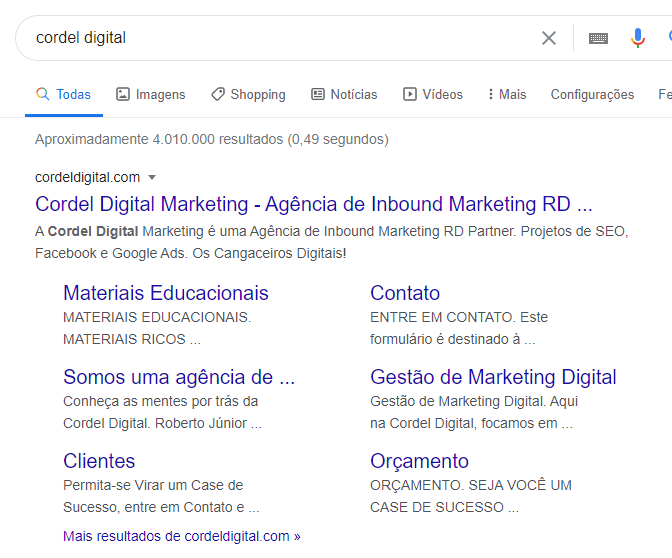
Task: Open the Somos uma agência de sitelink
Action: point(179,377)
